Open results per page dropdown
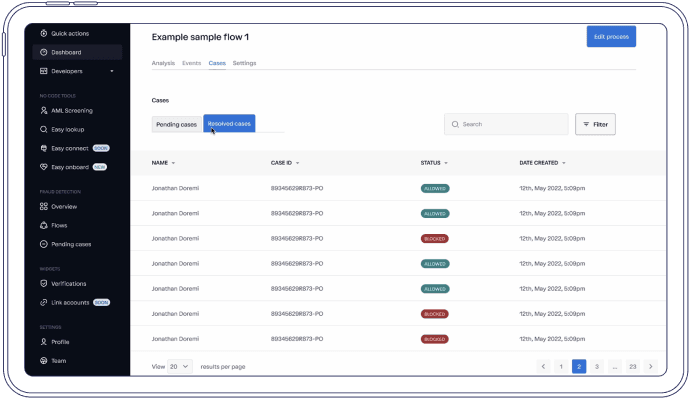The image size is (689, 398). point(180,366)
